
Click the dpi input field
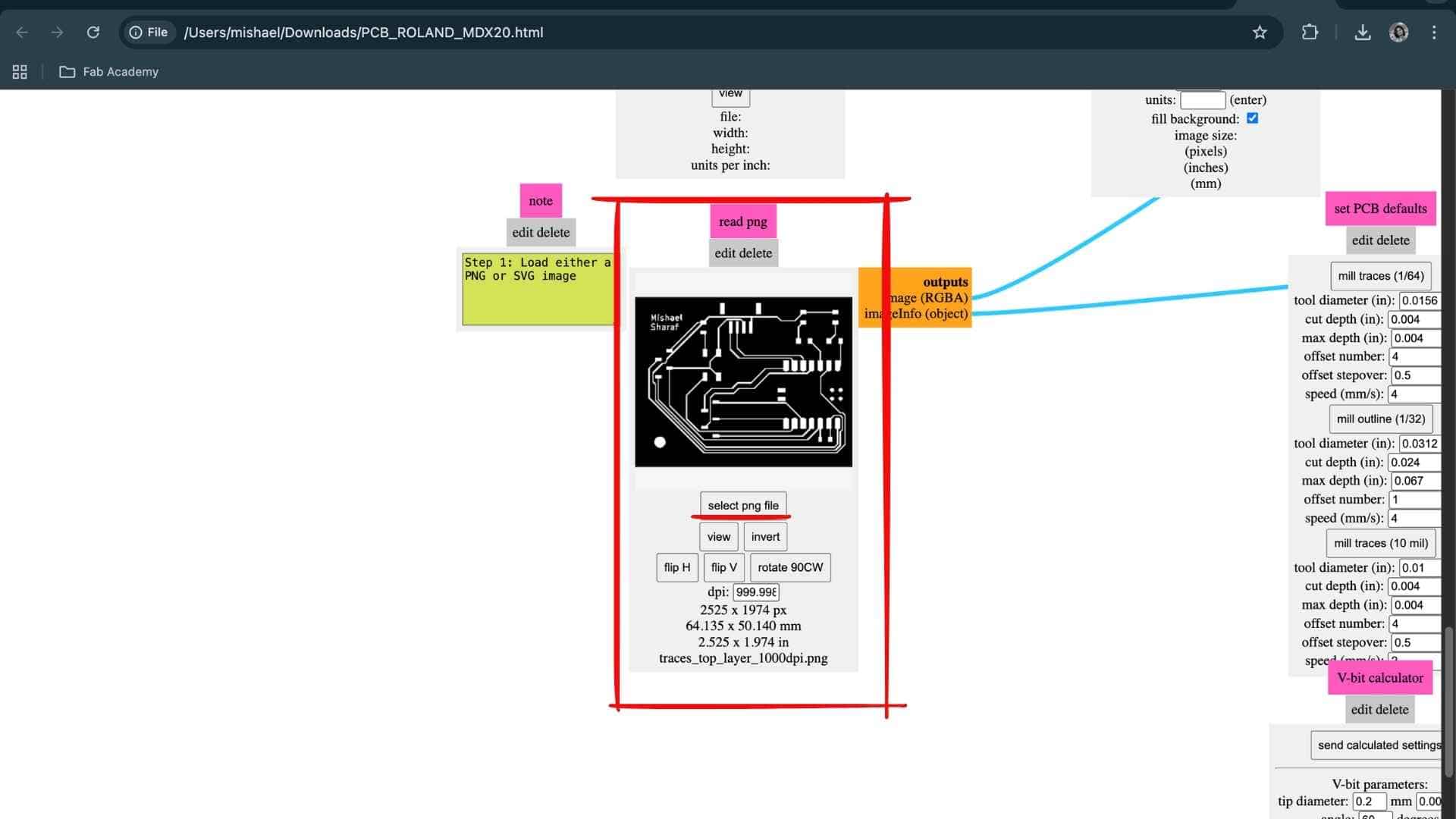[x=755, y=592]
